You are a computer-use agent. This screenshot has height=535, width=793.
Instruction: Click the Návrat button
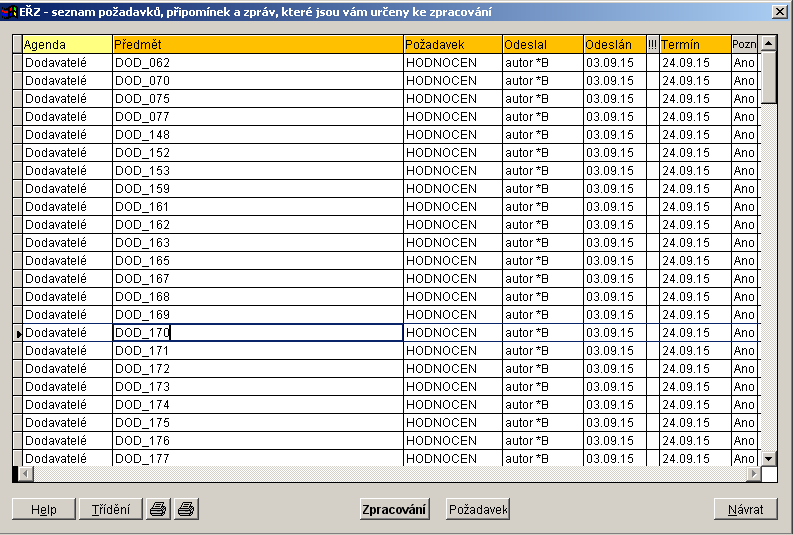click(745, 509)
